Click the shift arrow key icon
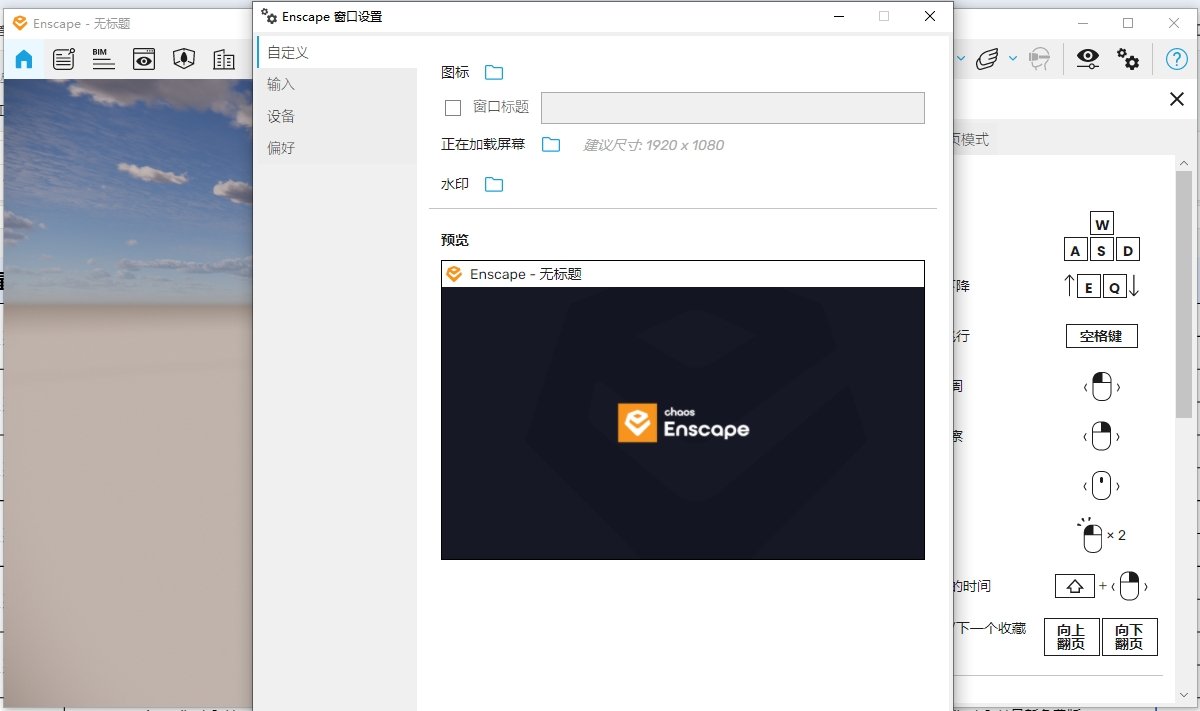This screenshot has height=711, width=1200. click(x=1075, y=586)
